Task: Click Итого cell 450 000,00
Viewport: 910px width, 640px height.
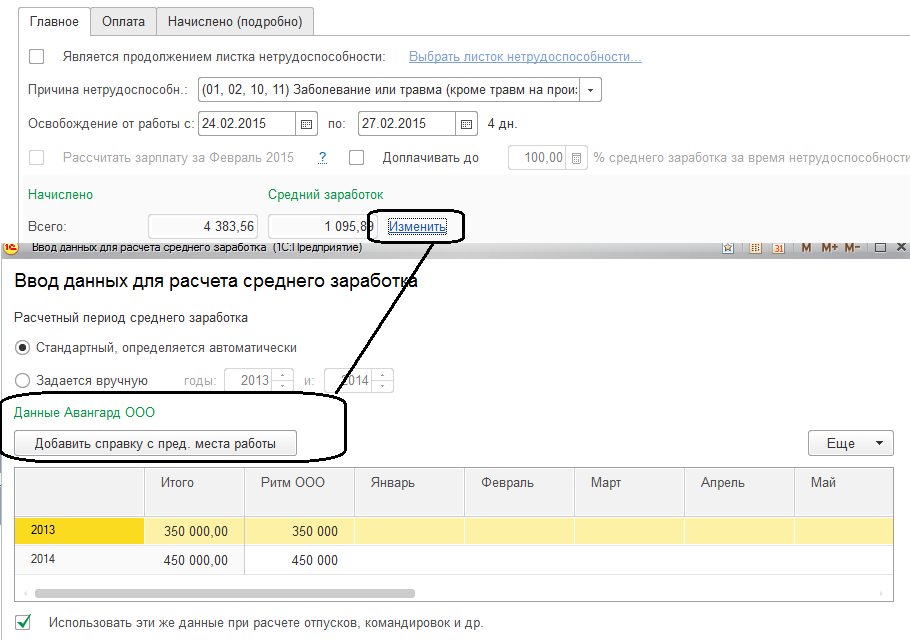Action: [x=194, y=561]
